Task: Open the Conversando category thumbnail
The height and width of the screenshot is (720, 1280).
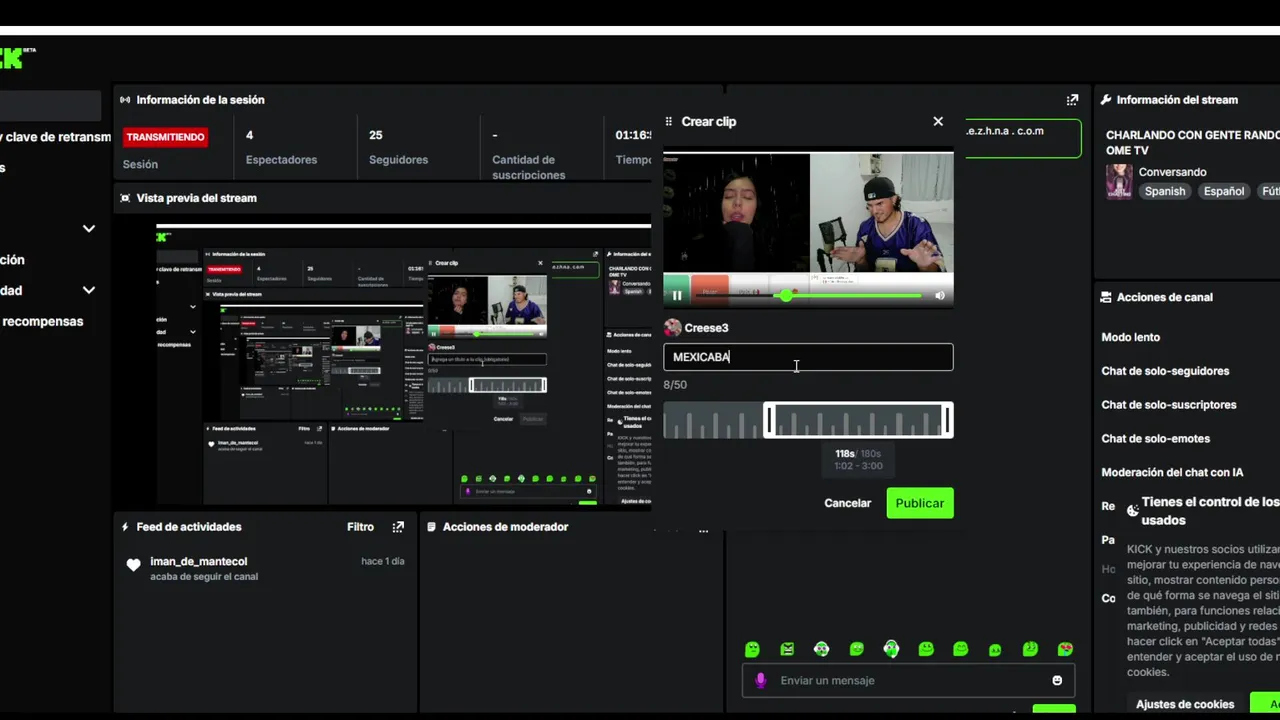Action: coord(1119,182)
